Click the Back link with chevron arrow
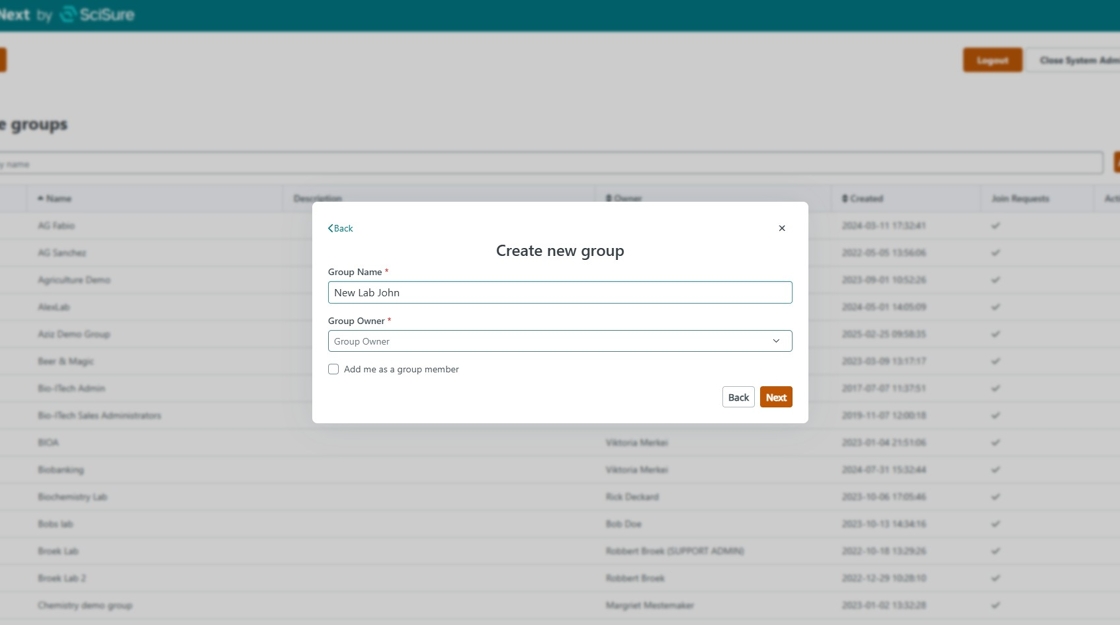Screen dimensions: 1120x625 [x=341, y=228]
